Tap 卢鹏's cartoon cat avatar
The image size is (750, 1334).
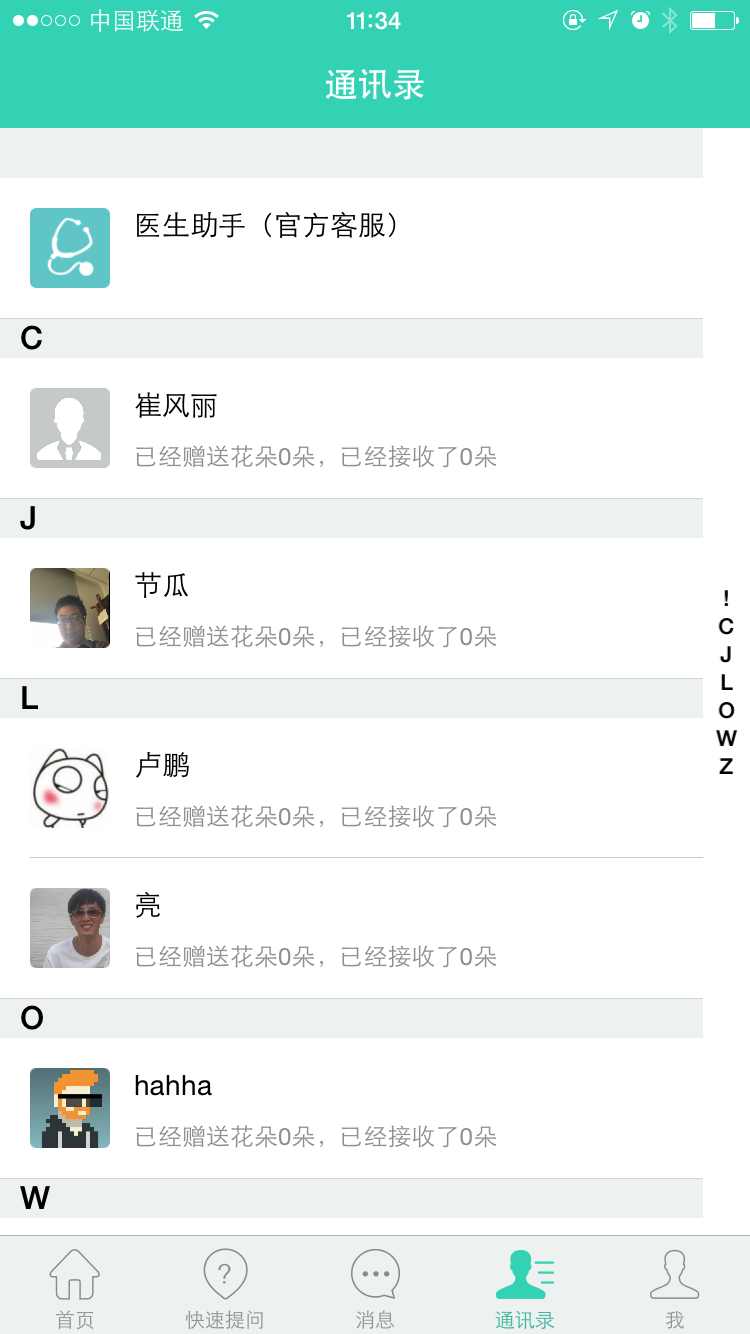coord(70,788)
